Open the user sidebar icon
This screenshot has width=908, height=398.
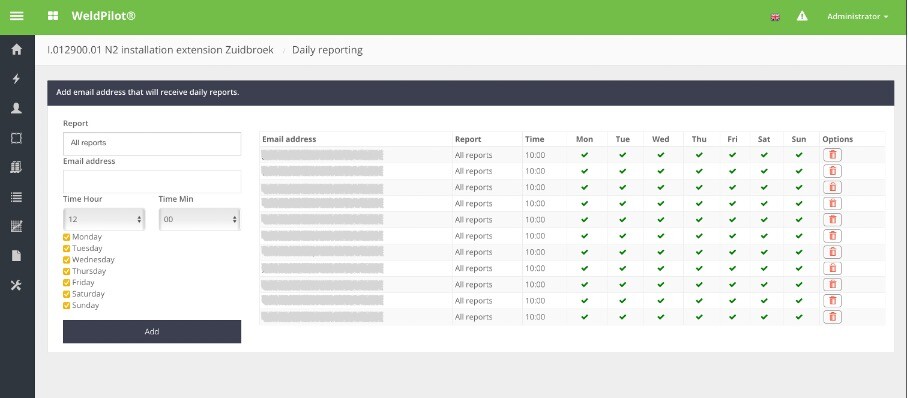[x=17, y=108]
